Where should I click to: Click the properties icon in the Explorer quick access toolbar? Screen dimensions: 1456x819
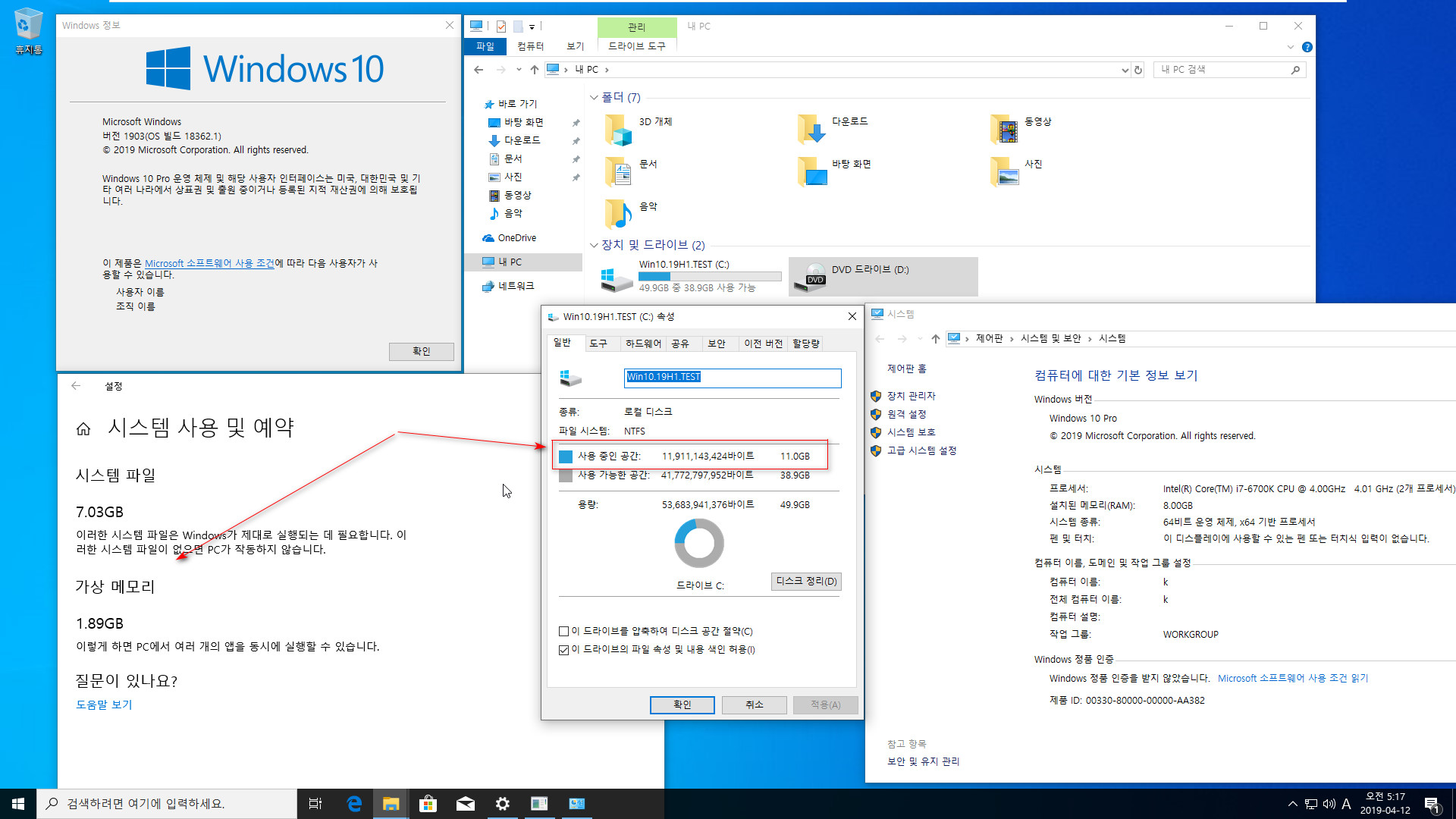pyautogui.click(x=501, y=27)
